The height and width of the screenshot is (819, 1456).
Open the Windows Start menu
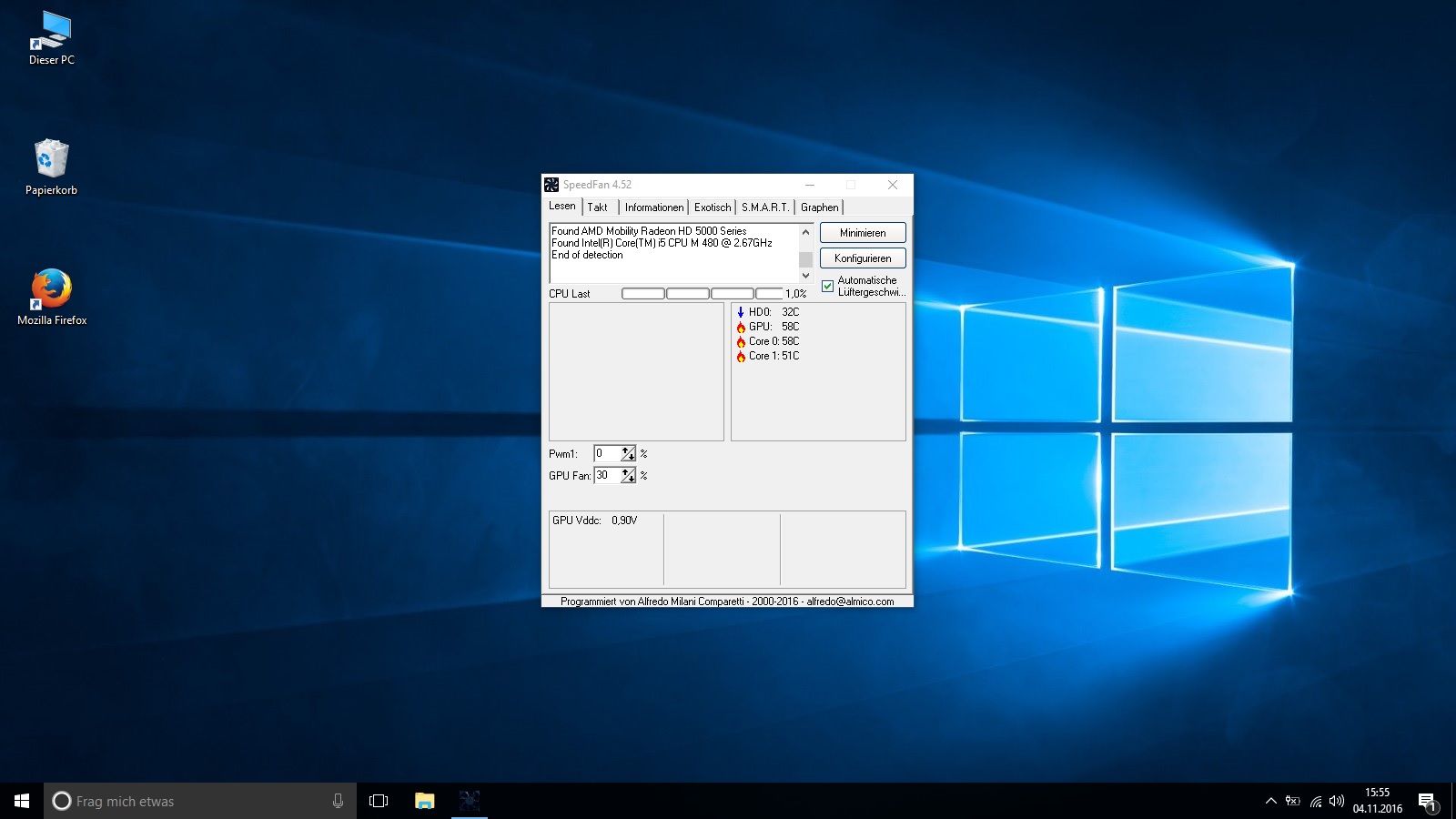(x=22, y=801)
